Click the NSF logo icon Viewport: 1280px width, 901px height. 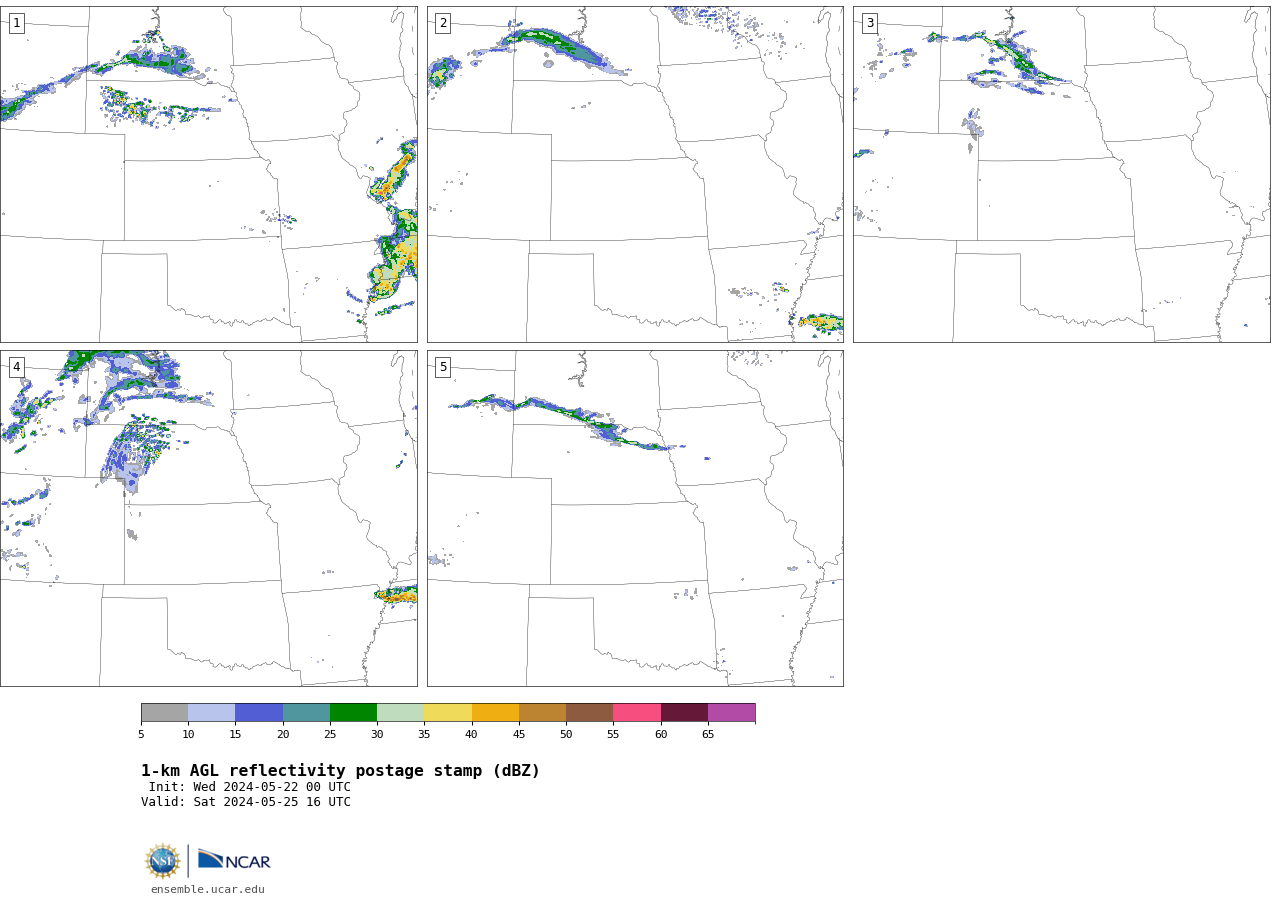point(163,861)
